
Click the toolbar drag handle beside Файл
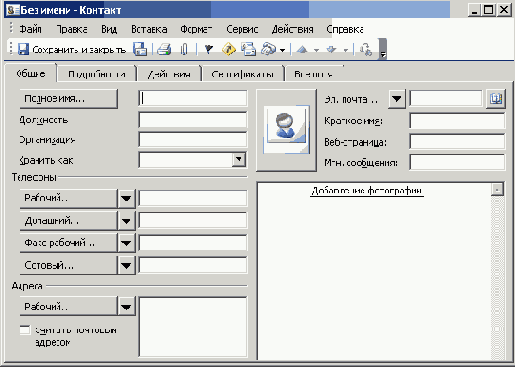click(x=11, y=28)
